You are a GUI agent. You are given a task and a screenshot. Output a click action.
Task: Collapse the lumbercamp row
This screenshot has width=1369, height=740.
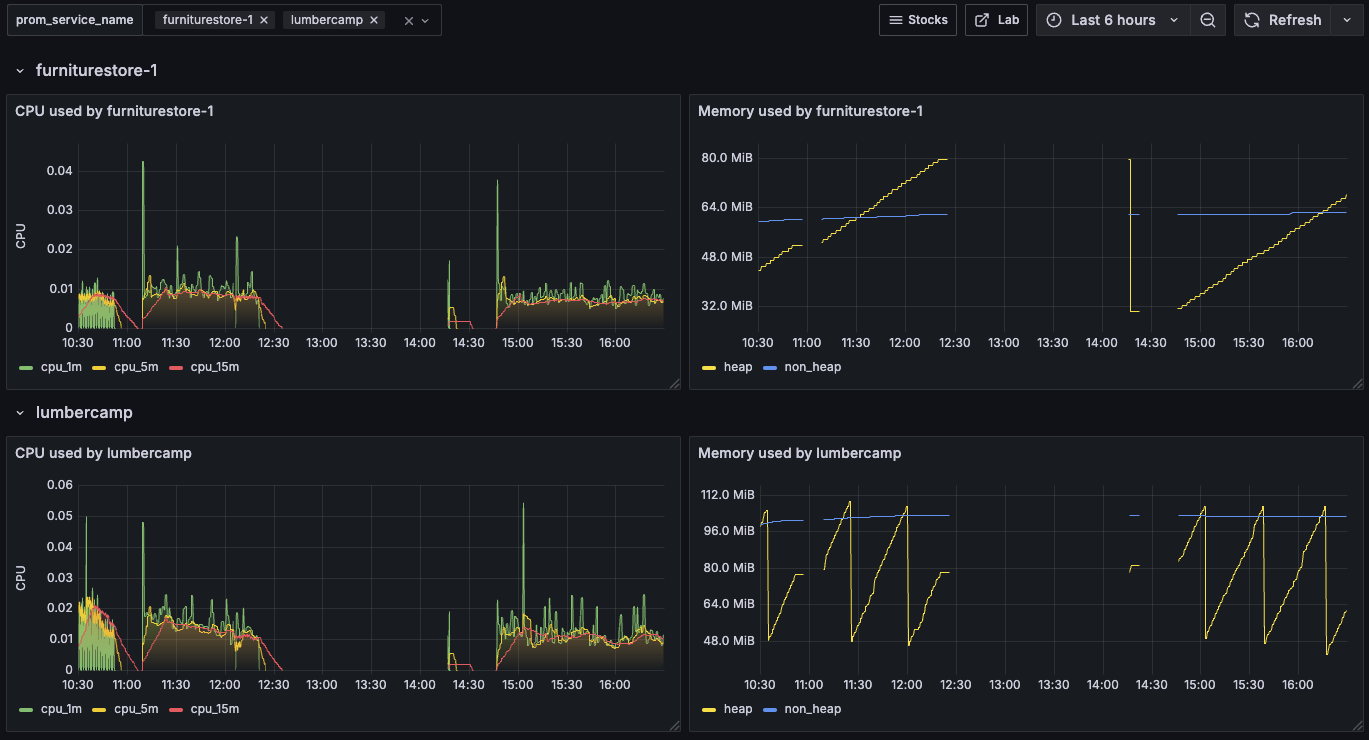click(20, 413)
